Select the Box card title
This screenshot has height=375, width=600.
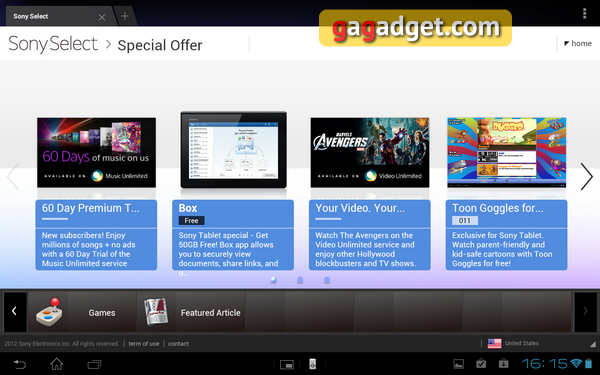[x=188, y=208]
